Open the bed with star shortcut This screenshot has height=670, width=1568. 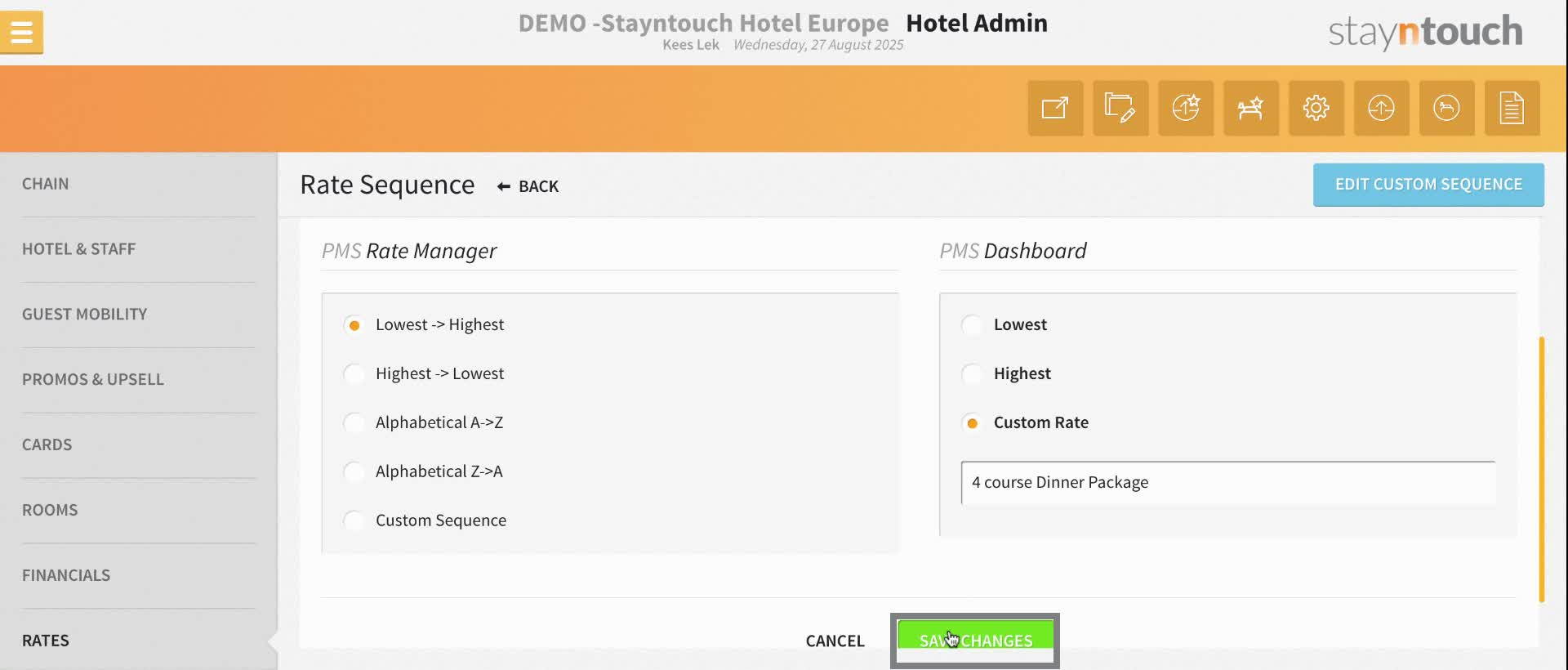click(x=1251, y=108)
